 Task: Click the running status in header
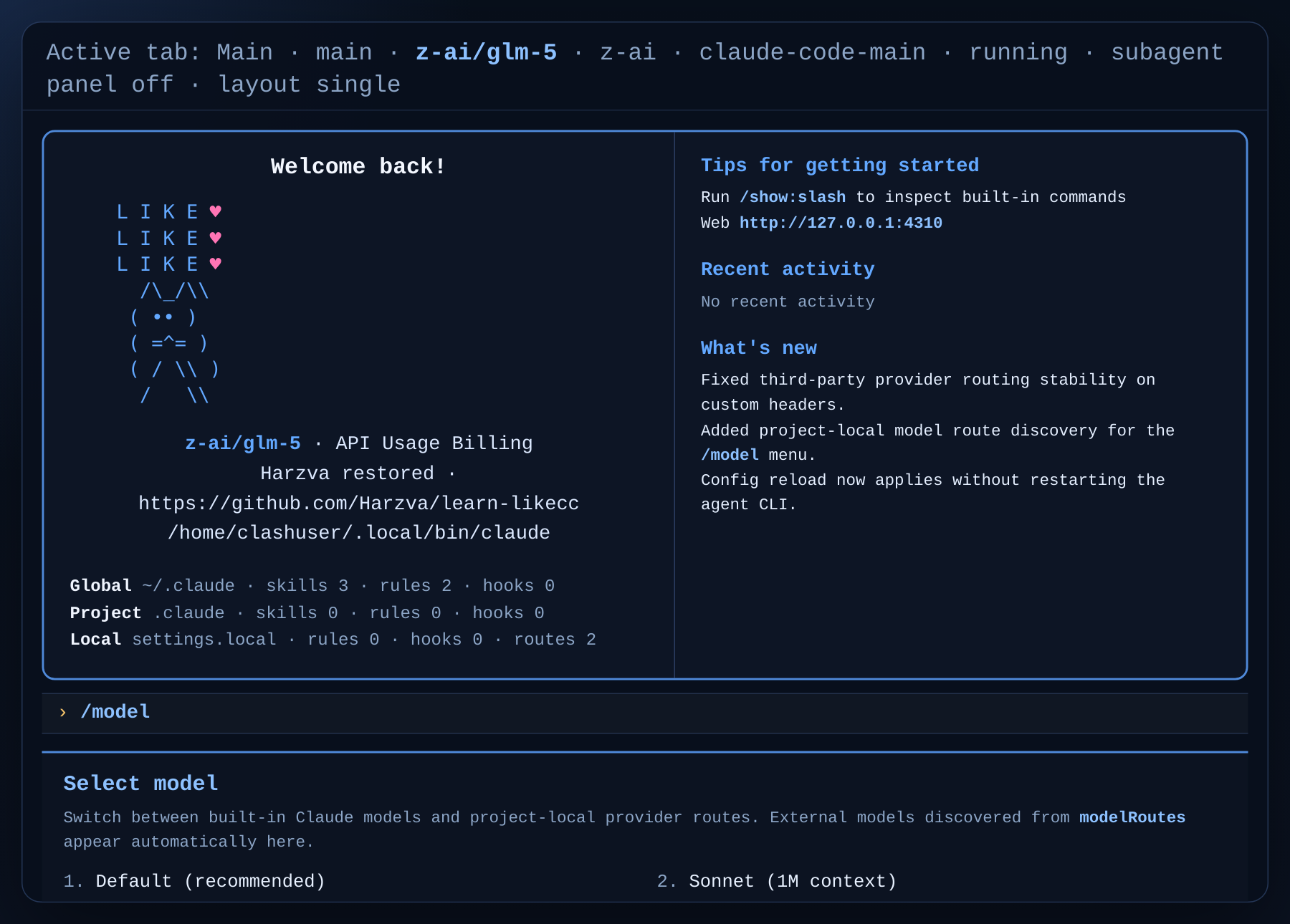point(1018,52)
